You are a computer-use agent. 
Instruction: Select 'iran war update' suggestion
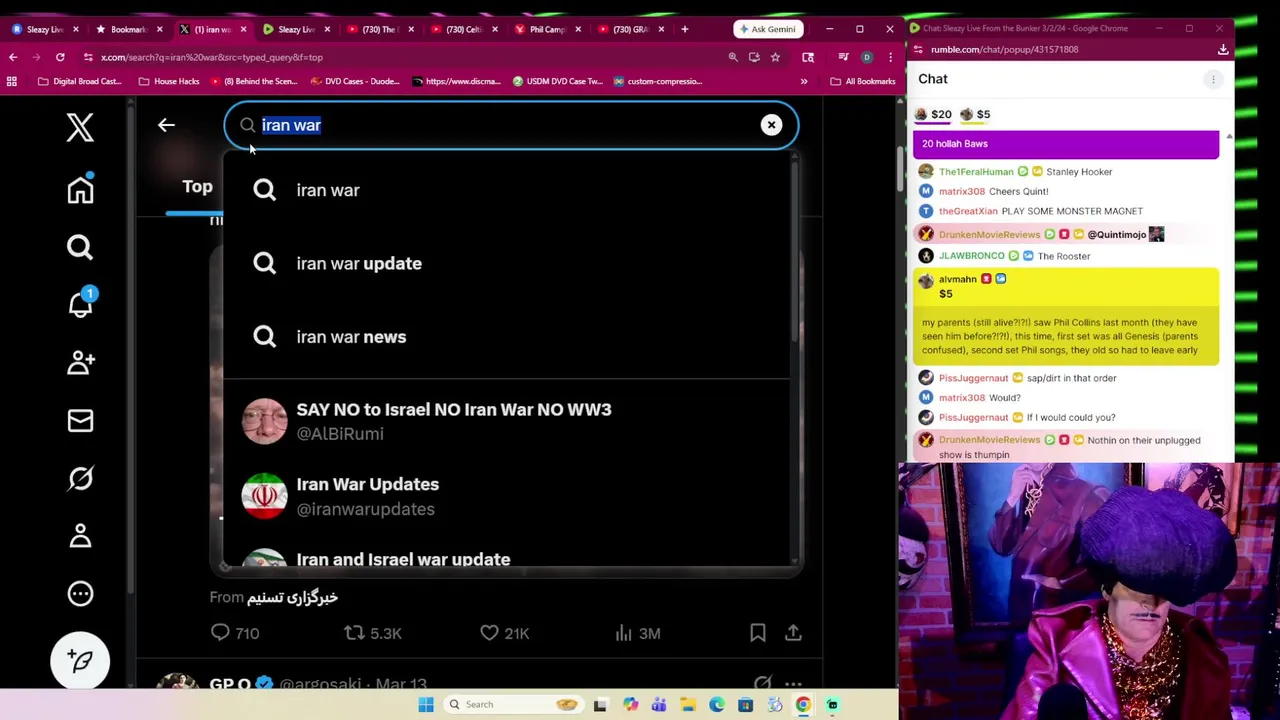click(x=506, y=263)
